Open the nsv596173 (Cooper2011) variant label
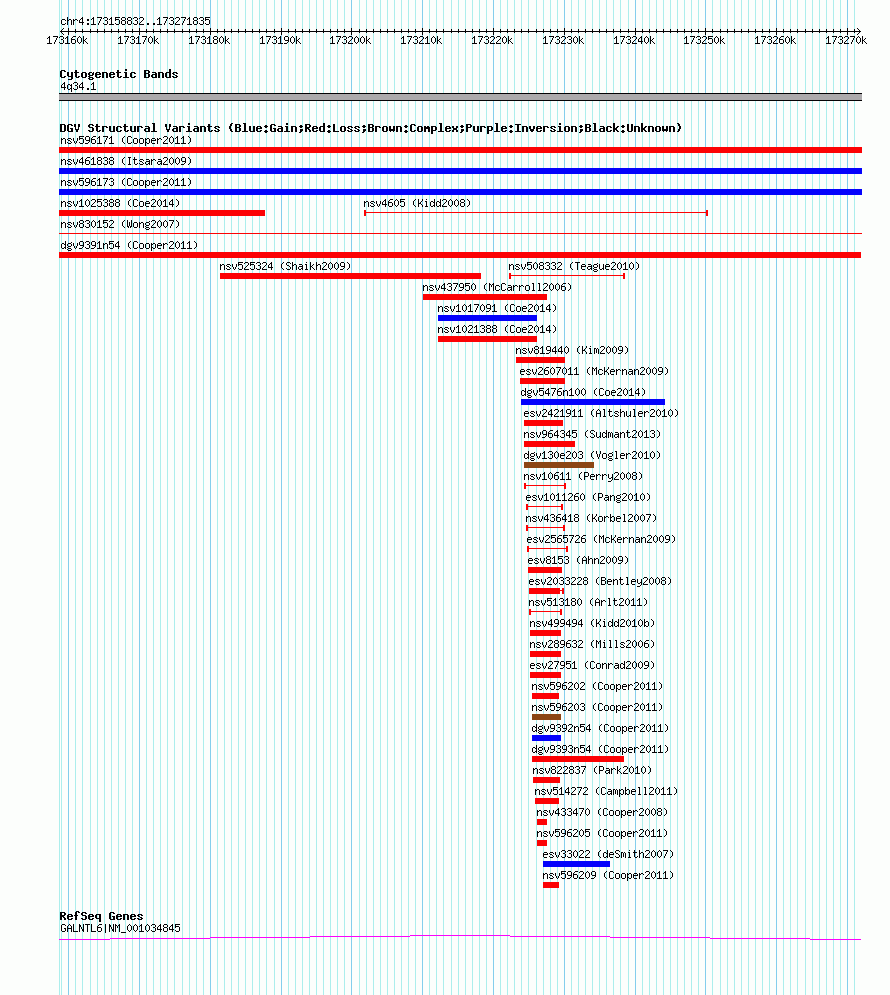Image resolution: width=890 pixels, height=995 pixels. coord(126,182)
